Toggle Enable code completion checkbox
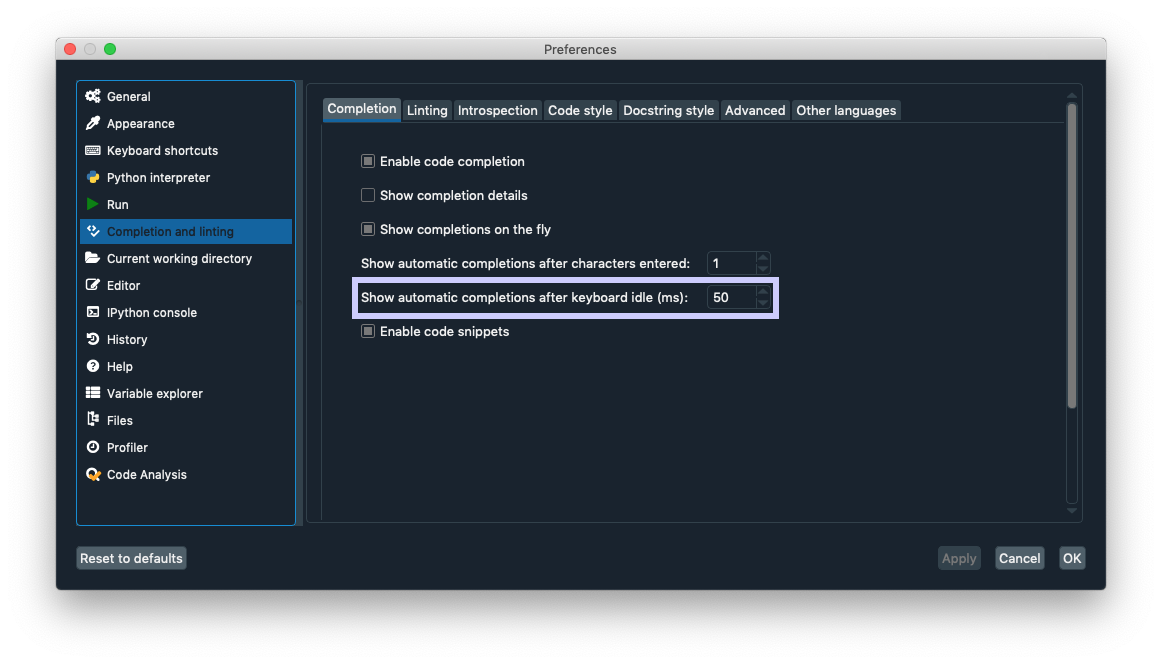Image resolution: width=1162 pixels, height=664 pixels. click(368, 161)
